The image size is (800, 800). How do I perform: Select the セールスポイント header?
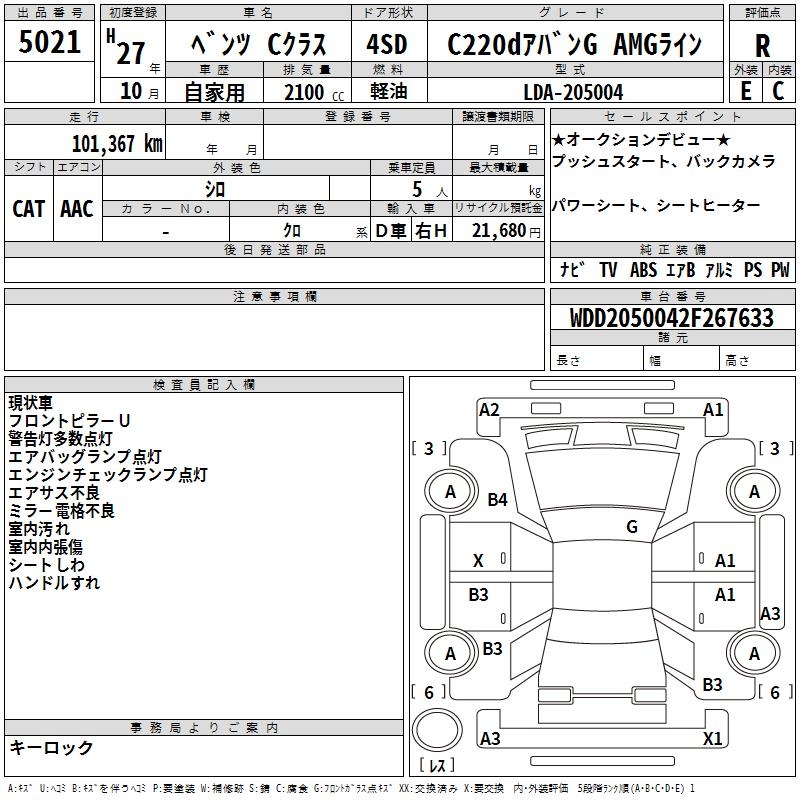(x=672, y=116)
